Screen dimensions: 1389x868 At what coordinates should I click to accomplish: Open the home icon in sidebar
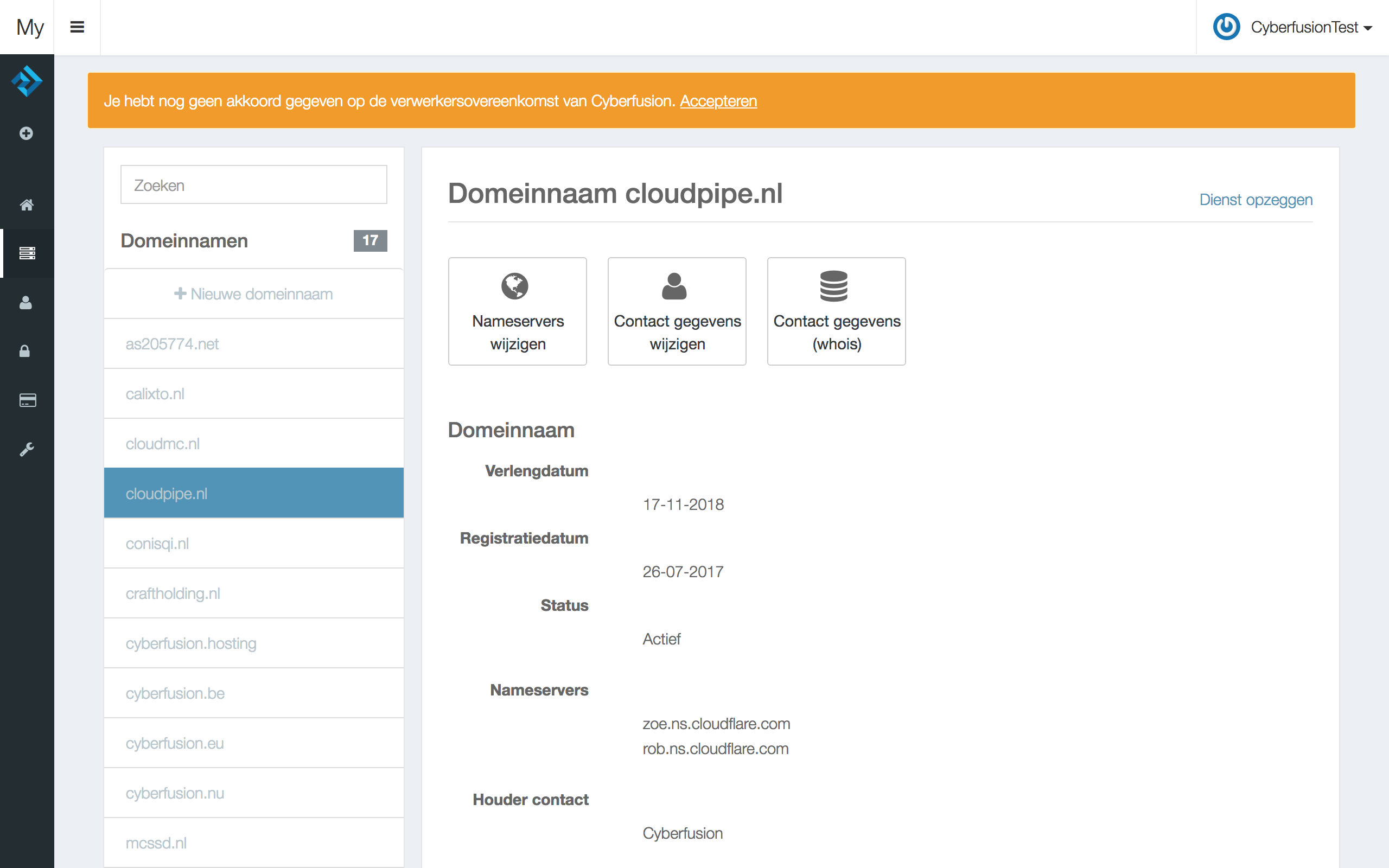pos(27,205)
